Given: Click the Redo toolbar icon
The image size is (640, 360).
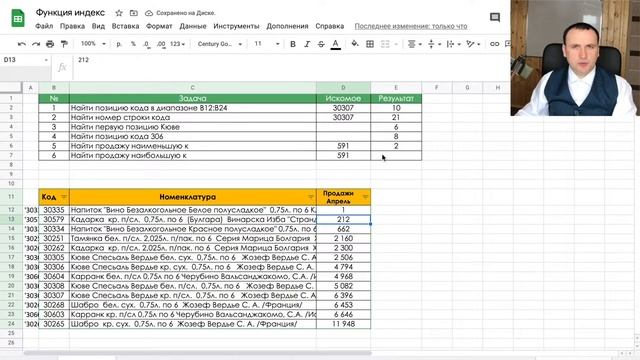Looking at the screenshot, I should tap(36, 44).
